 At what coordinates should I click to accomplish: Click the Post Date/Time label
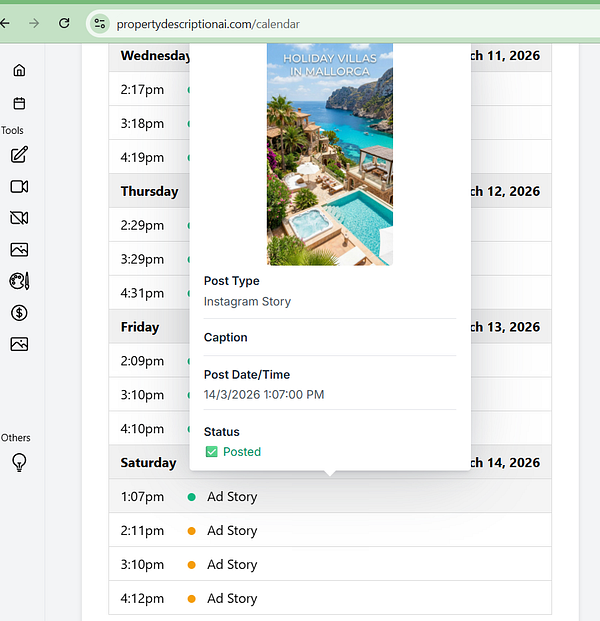tap(247, 375)
